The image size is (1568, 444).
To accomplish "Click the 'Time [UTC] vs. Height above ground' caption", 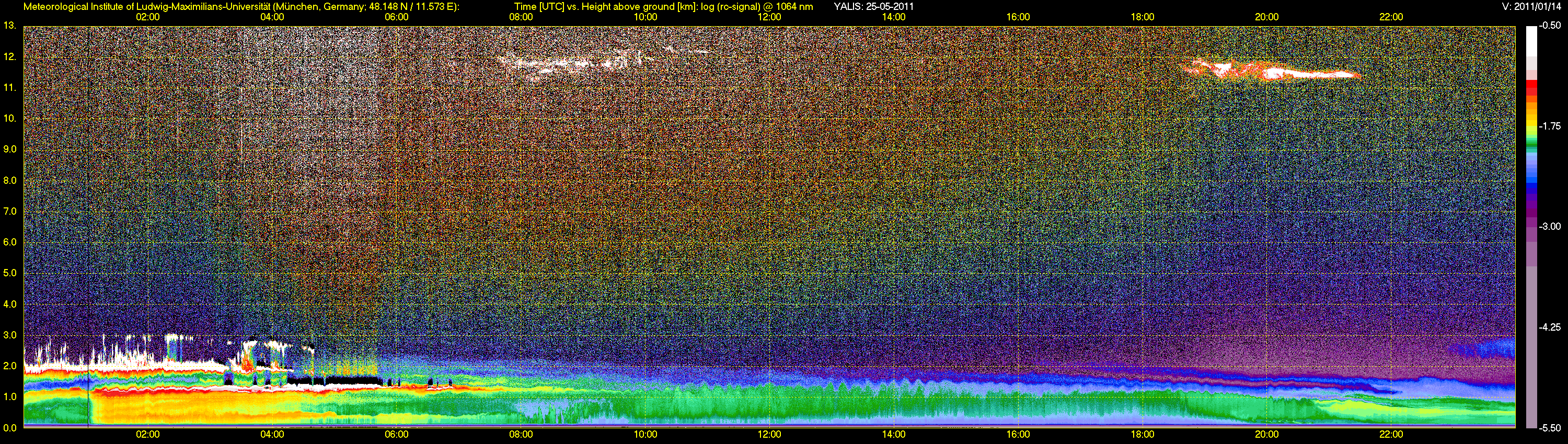I will coord(663,7).
